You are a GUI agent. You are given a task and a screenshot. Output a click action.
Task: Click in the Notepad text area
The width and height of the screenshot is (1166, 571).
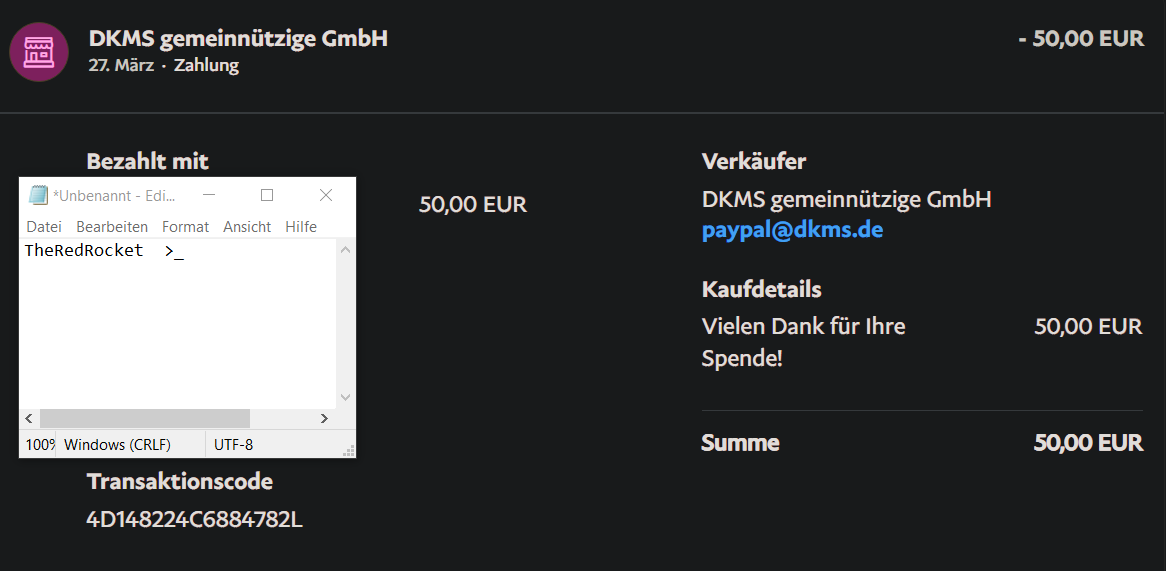click(180, 320)
